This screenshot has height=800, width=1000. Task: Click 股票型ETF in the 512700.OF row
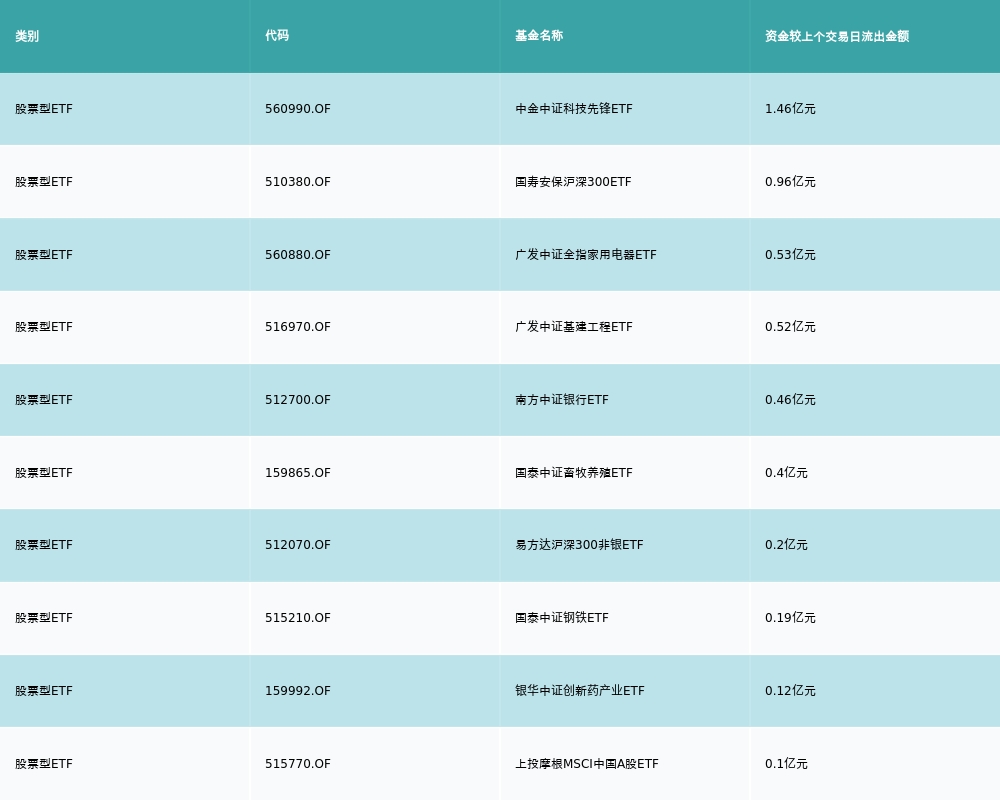click(x=44, y=400)
